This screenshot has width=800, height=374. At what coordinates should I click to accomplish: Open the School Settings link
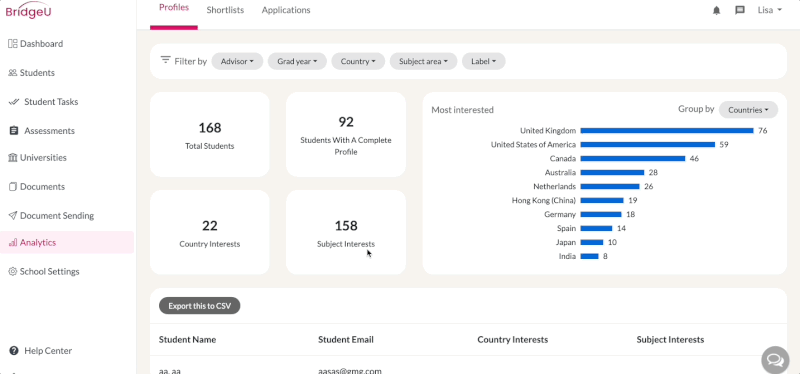49,272
